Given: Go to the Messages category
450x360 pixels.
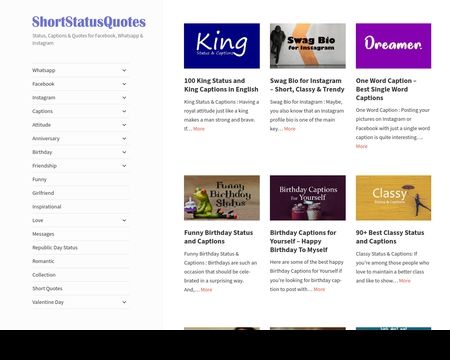Looking at the screenshot, I should pyautogui.click(x=43, y=234).
